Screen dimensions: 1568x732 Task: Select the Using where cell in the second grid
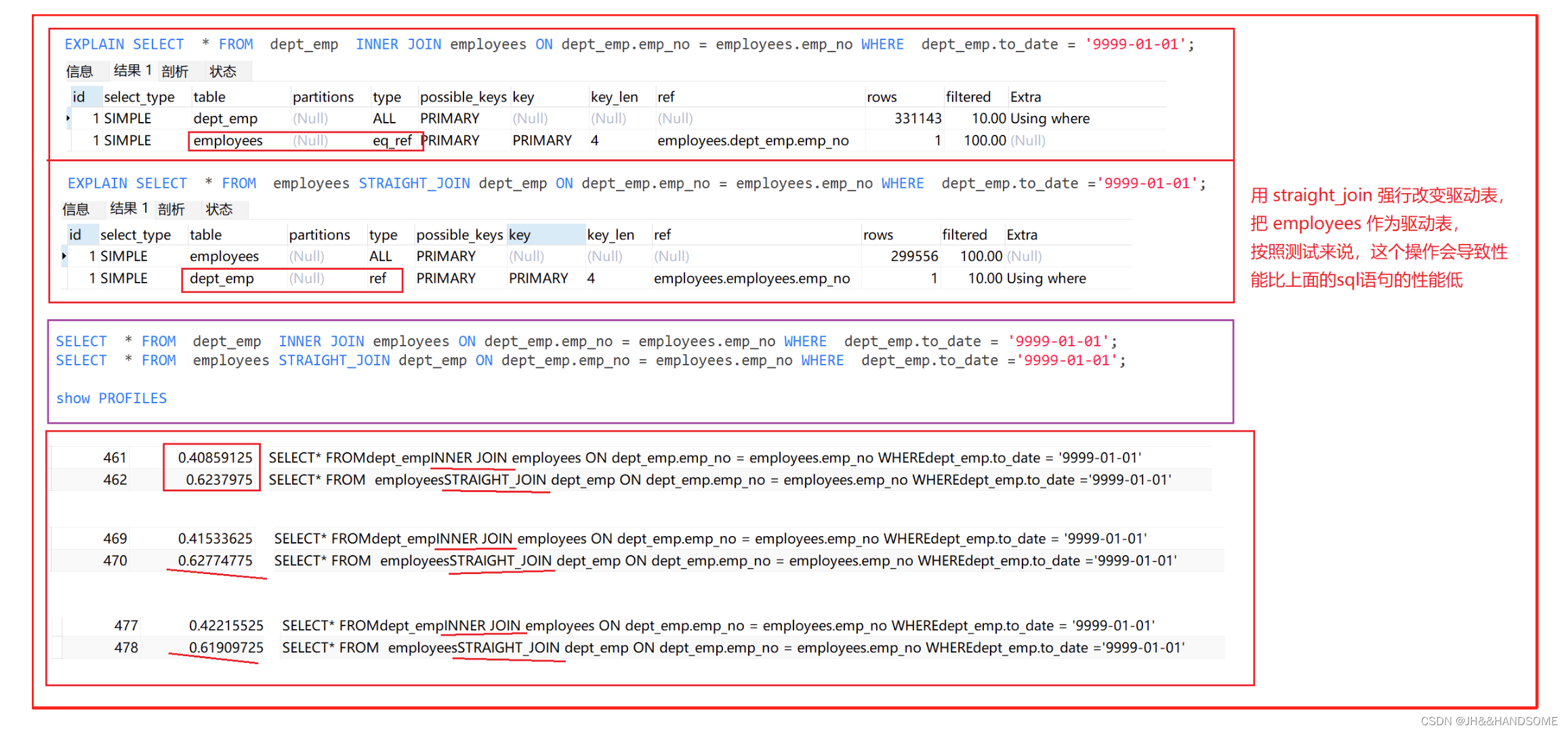pos(1046,279)
